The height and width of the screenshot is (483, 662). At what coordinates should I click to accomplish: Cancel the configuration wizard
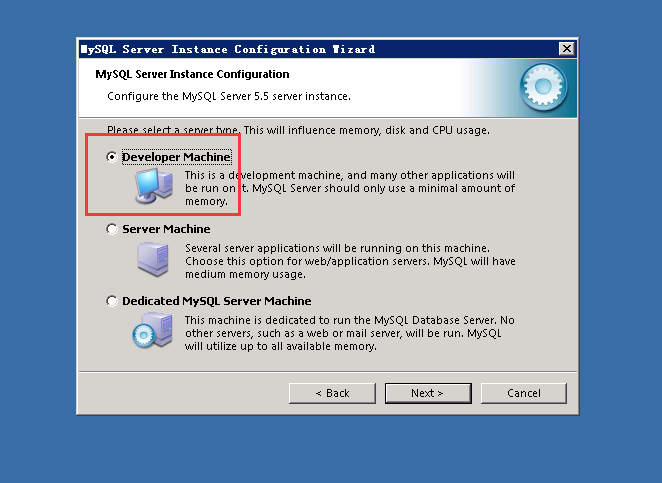[x=523, y=393]
